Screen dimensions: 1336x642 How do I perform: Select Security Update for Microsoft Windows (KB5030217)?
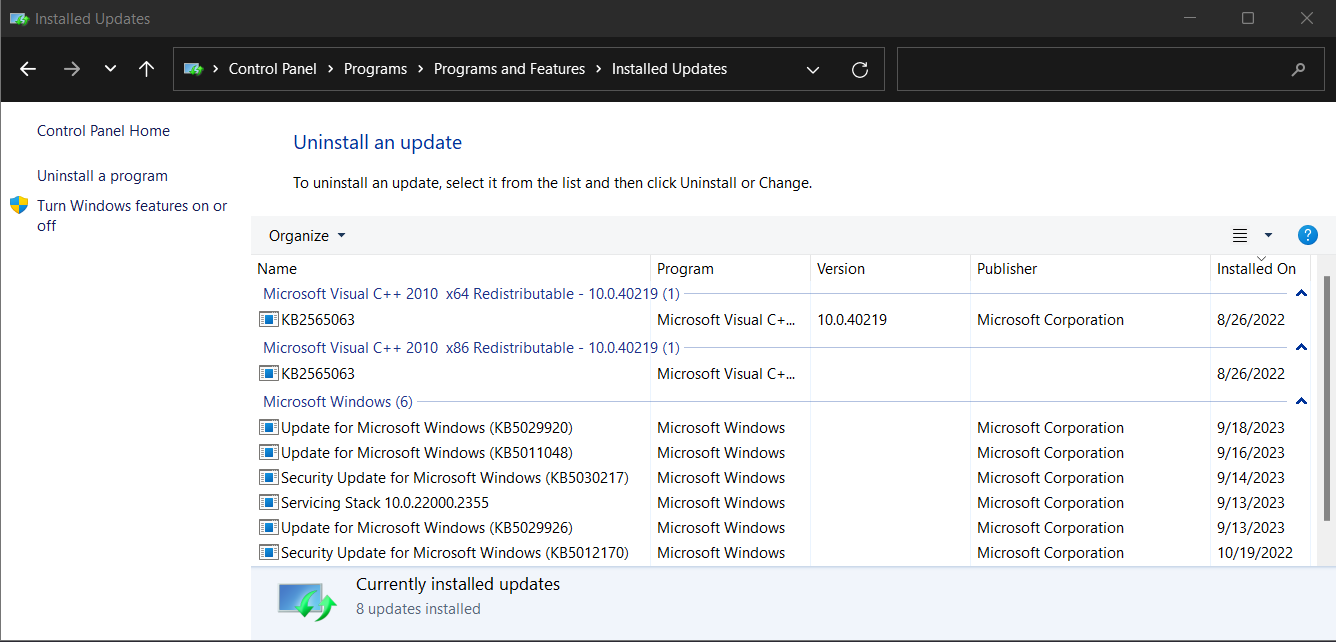coord(455,478)
